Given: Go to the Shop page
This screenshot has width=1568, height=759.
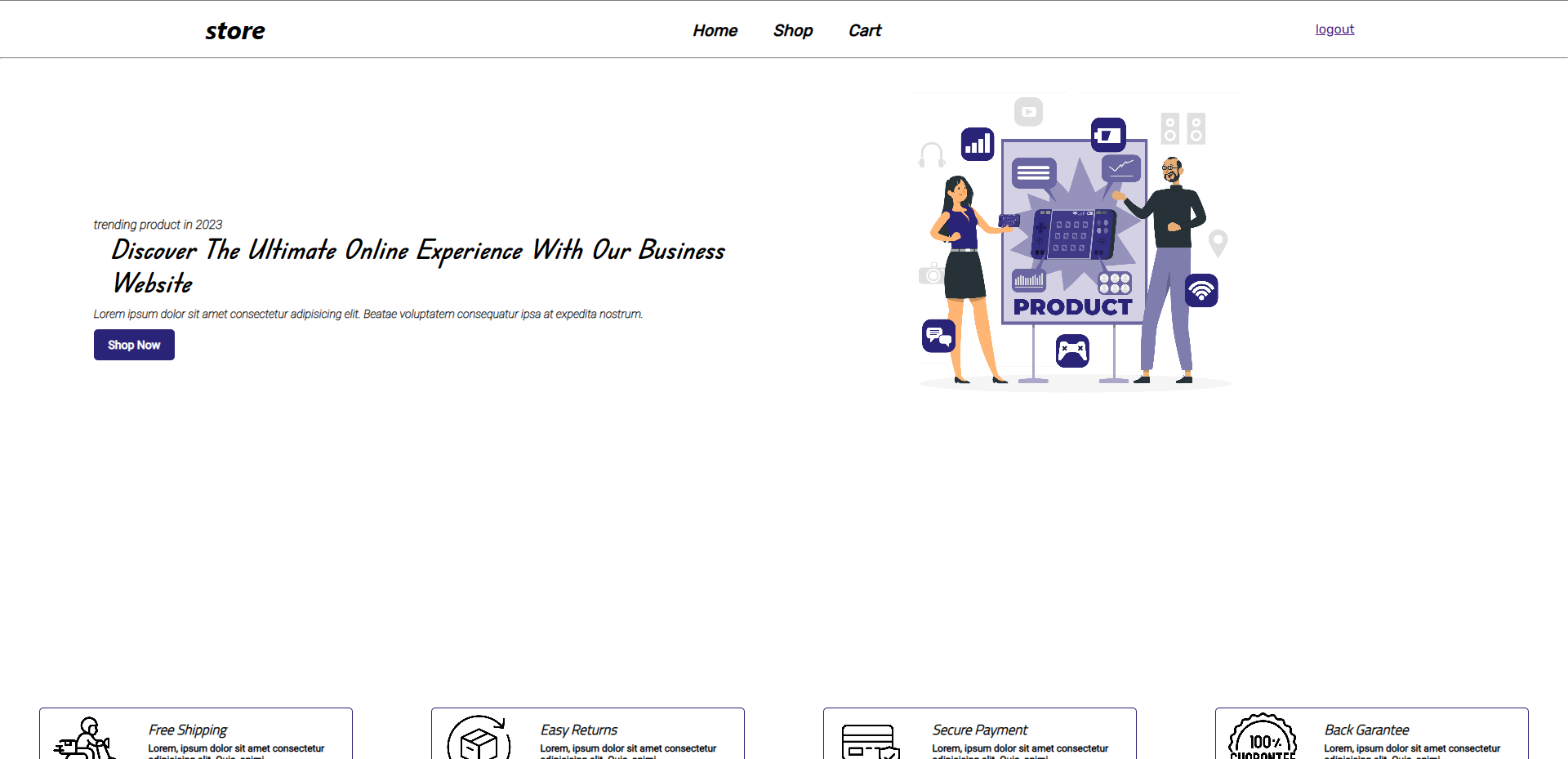Looking at the screenshot, I should (792, 30).
